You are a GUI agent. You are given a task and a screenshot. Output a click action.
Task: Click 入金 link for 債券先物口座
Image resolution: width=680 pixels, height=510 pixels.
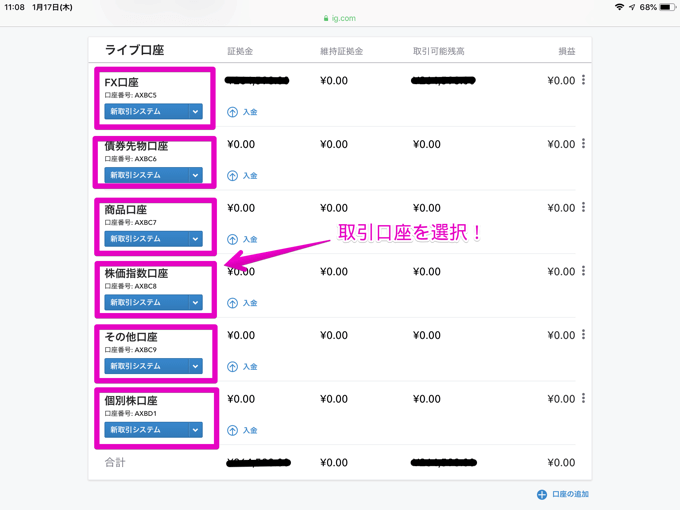250,176
